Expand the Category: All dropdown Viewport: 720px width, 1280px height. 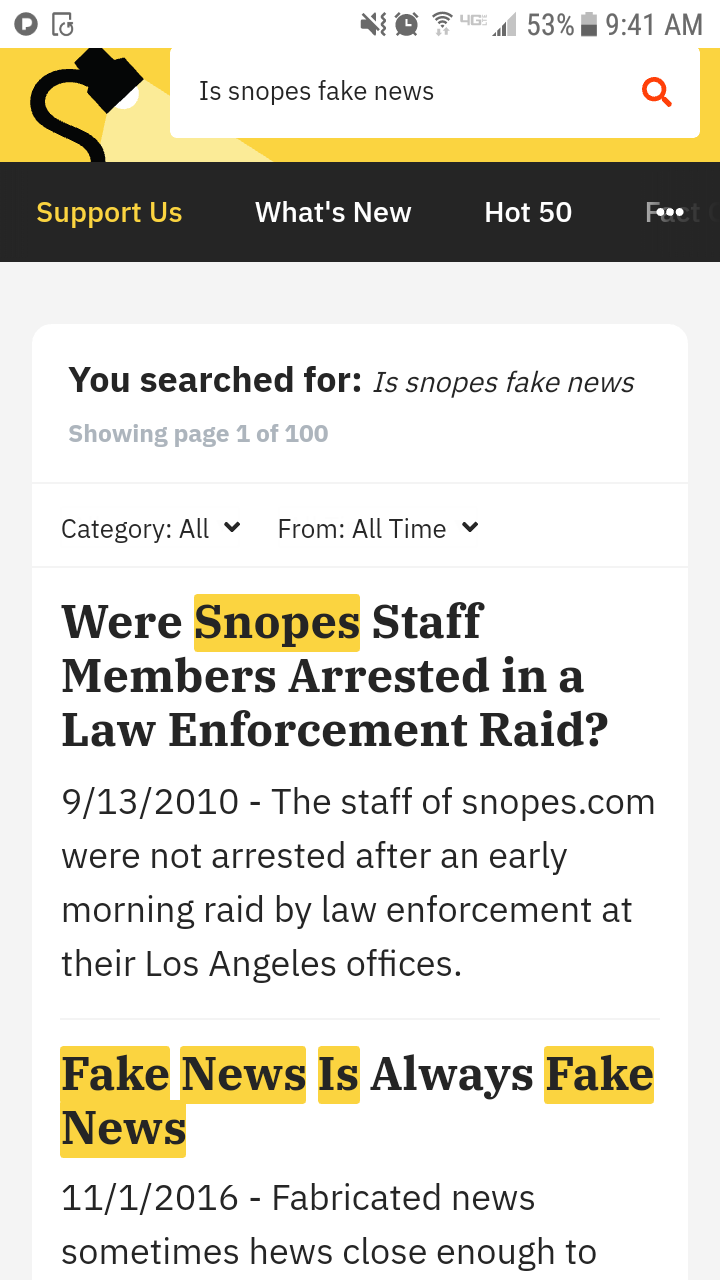[151, 528]
